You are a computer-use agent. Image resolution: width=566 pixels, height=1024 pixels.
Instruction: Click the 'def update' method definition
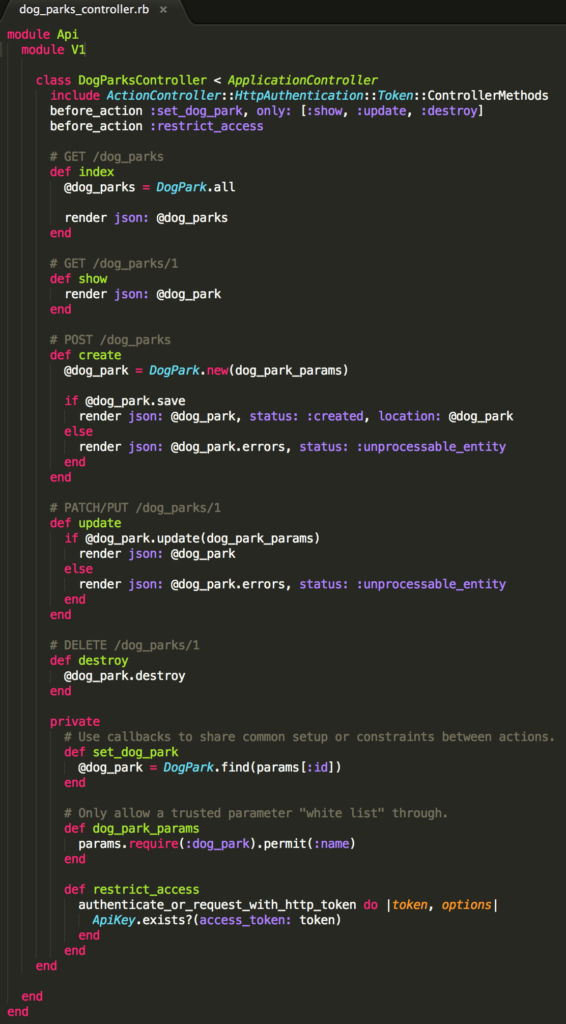(86, 524)
